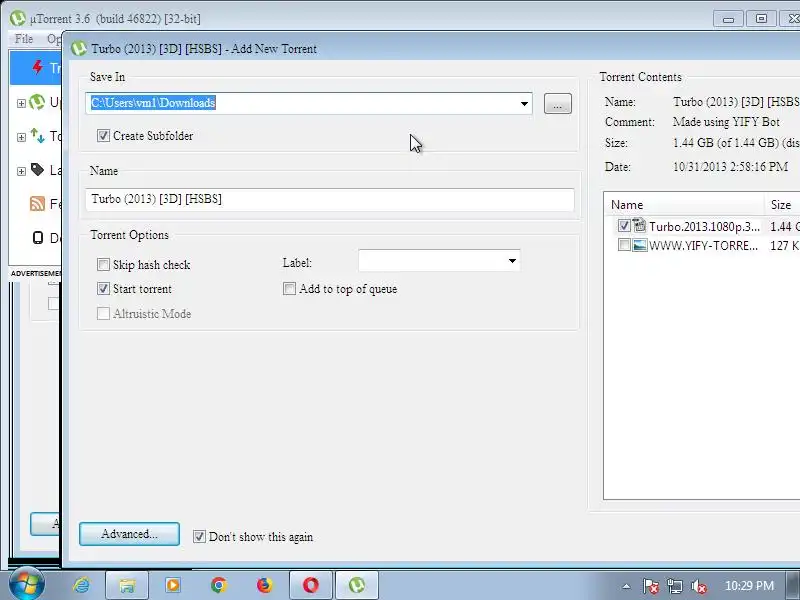The image size is (800, 600).
Task: Uncheck the Turbo.2013.1080p file checkbox
Action: (623, 225)
